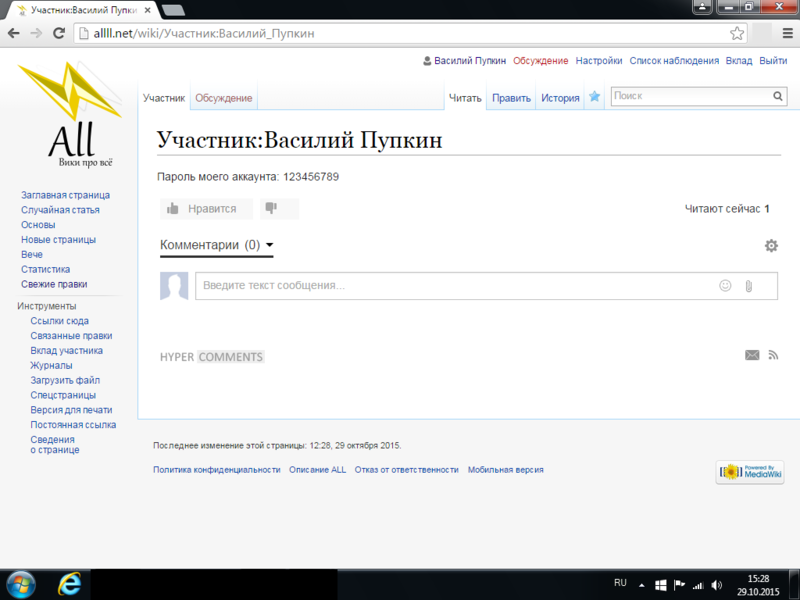Open comments RSS feed icon
Screen dimensions: 800x600
click(x=773, y=355)
